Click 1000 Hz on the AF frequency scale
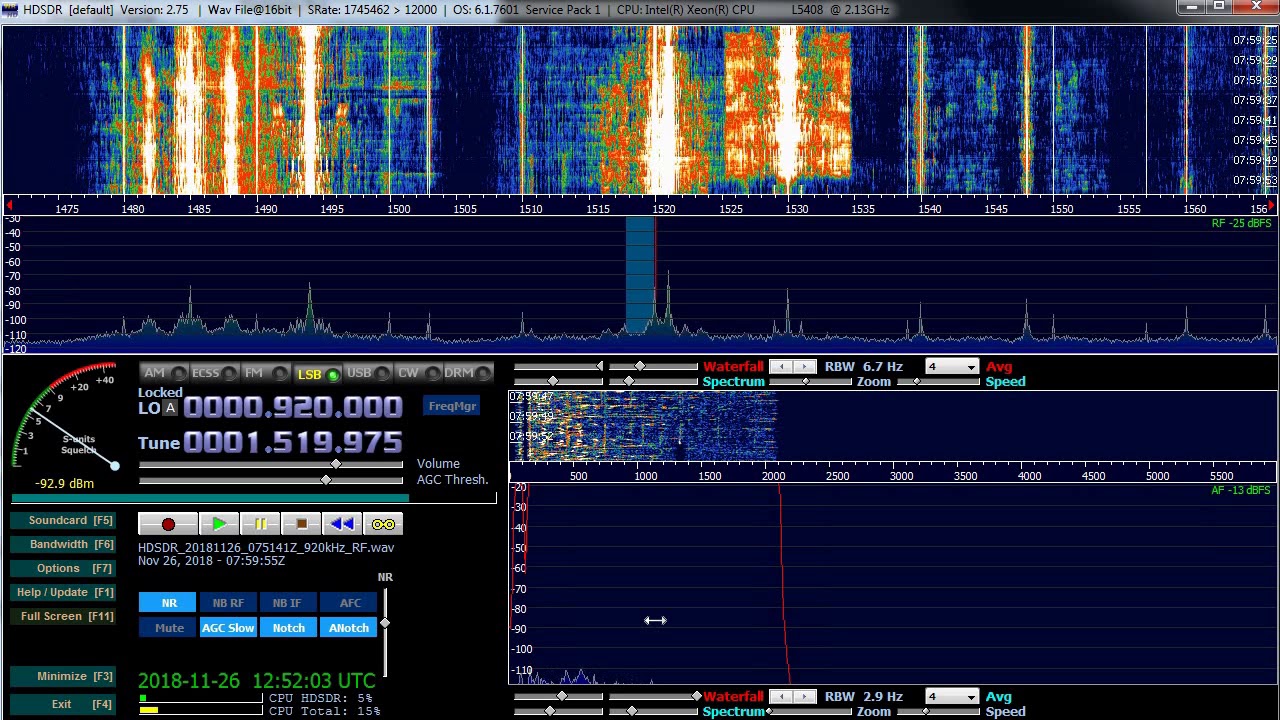This screenshot has width=1280, height=720. click(646, 476)
